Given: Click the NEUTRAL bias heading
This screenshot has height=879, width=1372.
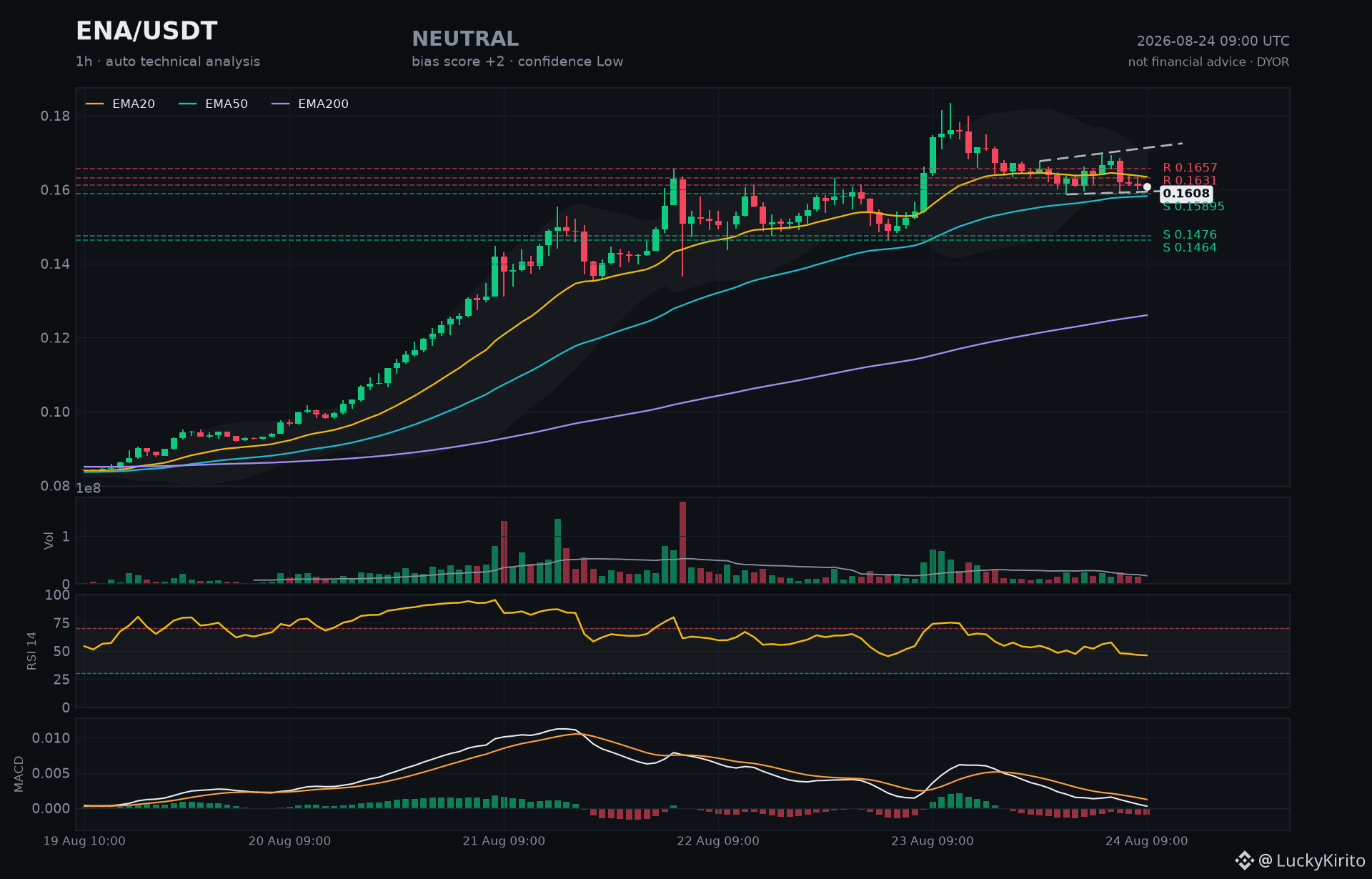Looking at the screenshot, I should (465, 39).
